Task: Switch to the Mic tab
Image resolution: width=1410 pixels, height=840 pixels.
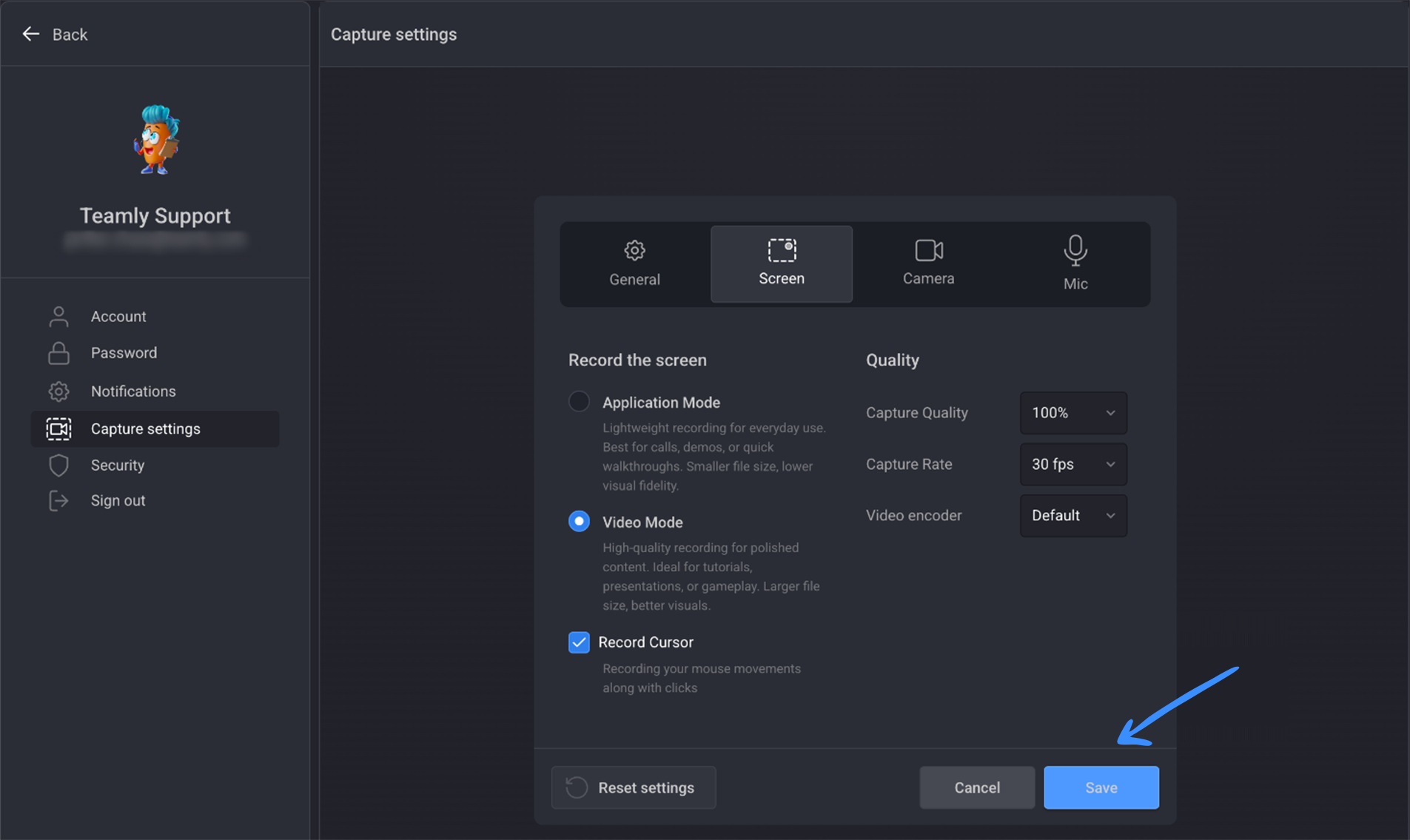Action: coord(1075,264)
